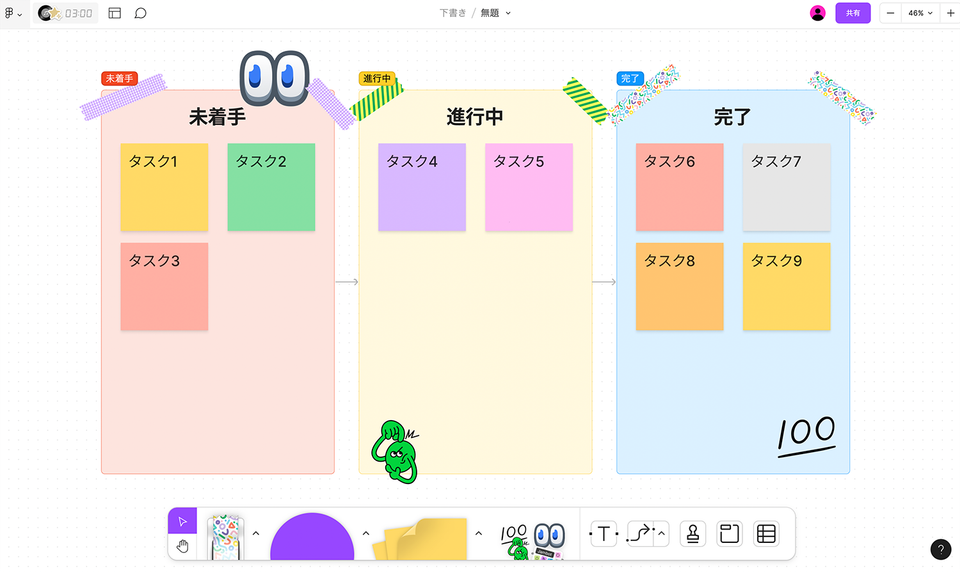The image size is (960, 572).
Task: Select the orange タスク8 sticky note
Action: click(x=680, y=287)
